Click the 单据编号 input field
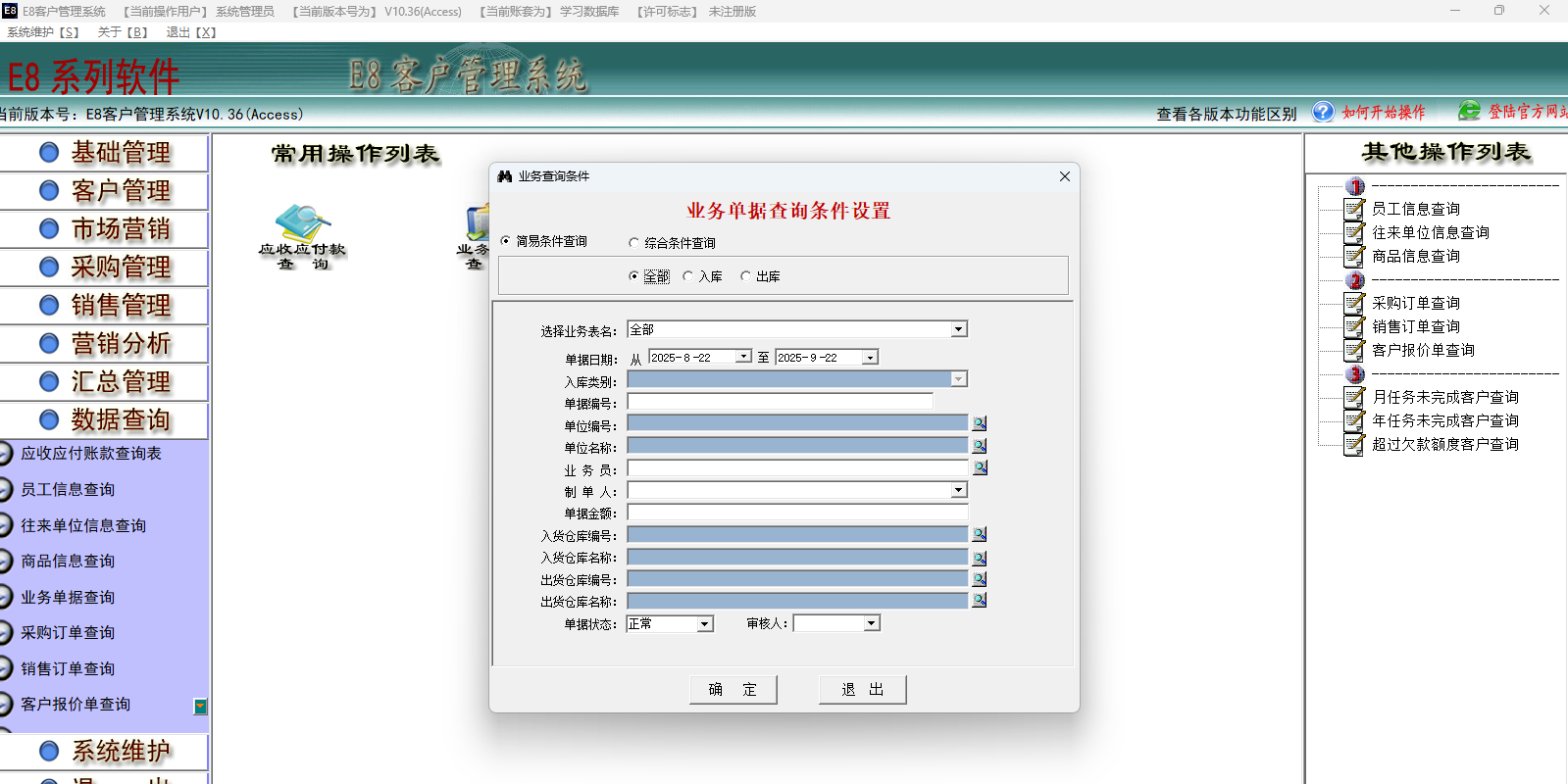Viewport: 1568px width, 784px height. (780, 402)
